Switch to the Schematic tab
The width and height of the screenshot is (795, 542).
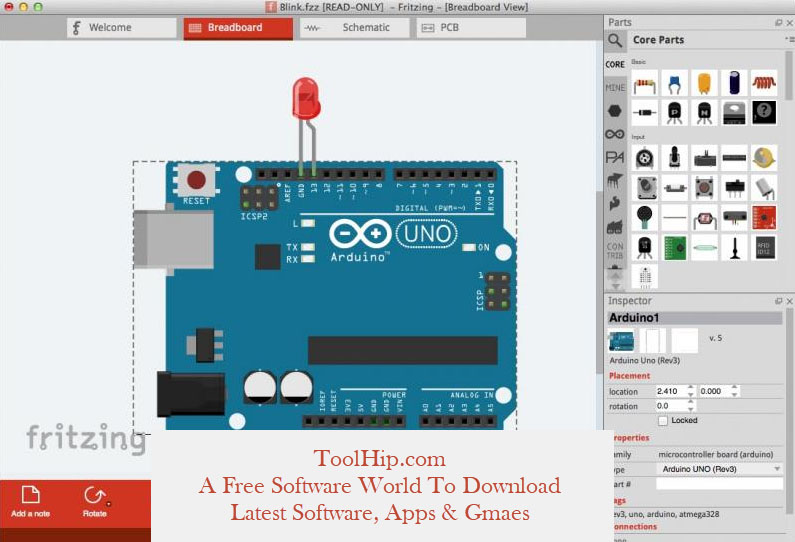pyautogui.click(x=355, y=28)
